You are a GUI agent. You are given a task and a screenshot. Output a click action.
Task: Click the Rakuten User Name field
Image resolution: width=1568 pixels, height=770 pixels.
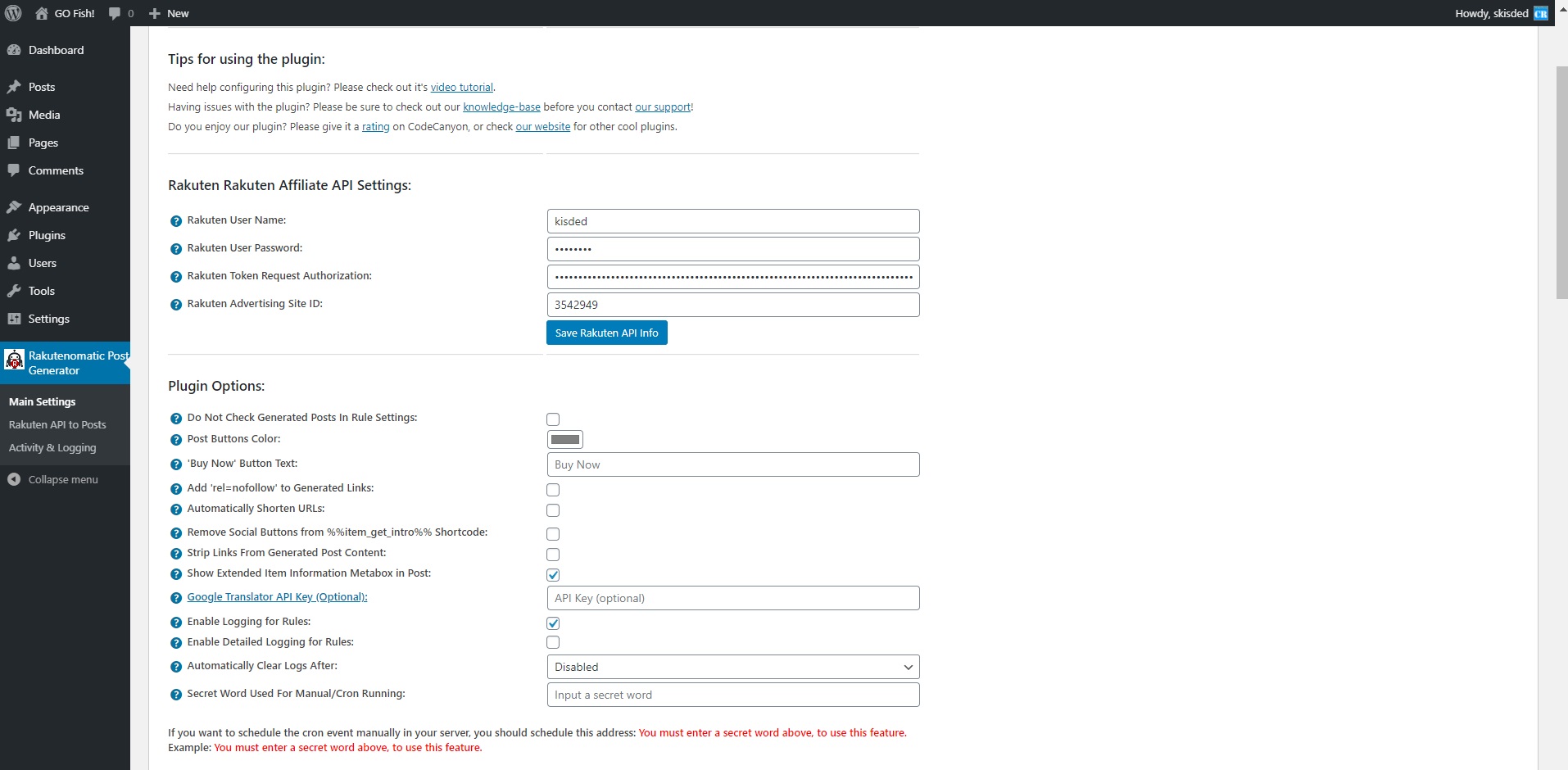pos(732,221)
